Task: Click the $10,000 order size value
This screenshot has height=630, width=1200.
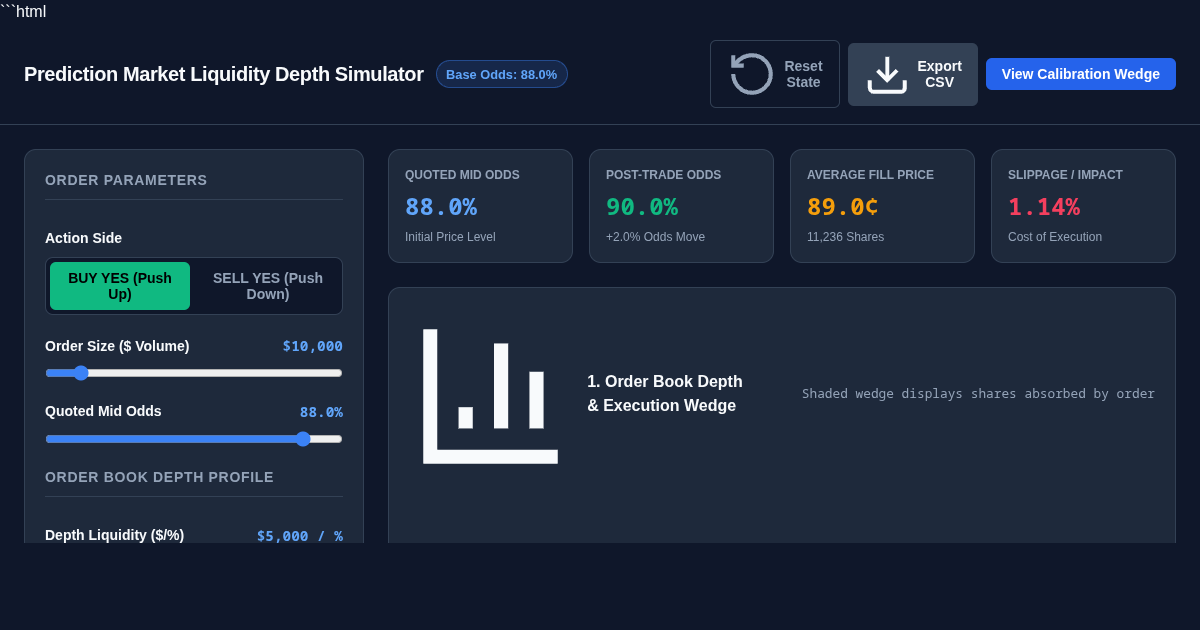Action: pos(312,346)
